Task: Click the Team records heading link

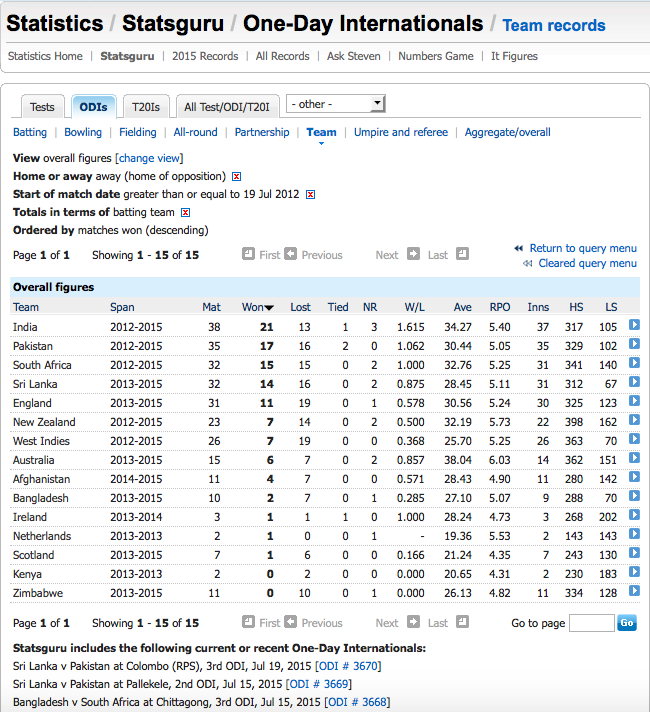Action: (x=554, y=25)
